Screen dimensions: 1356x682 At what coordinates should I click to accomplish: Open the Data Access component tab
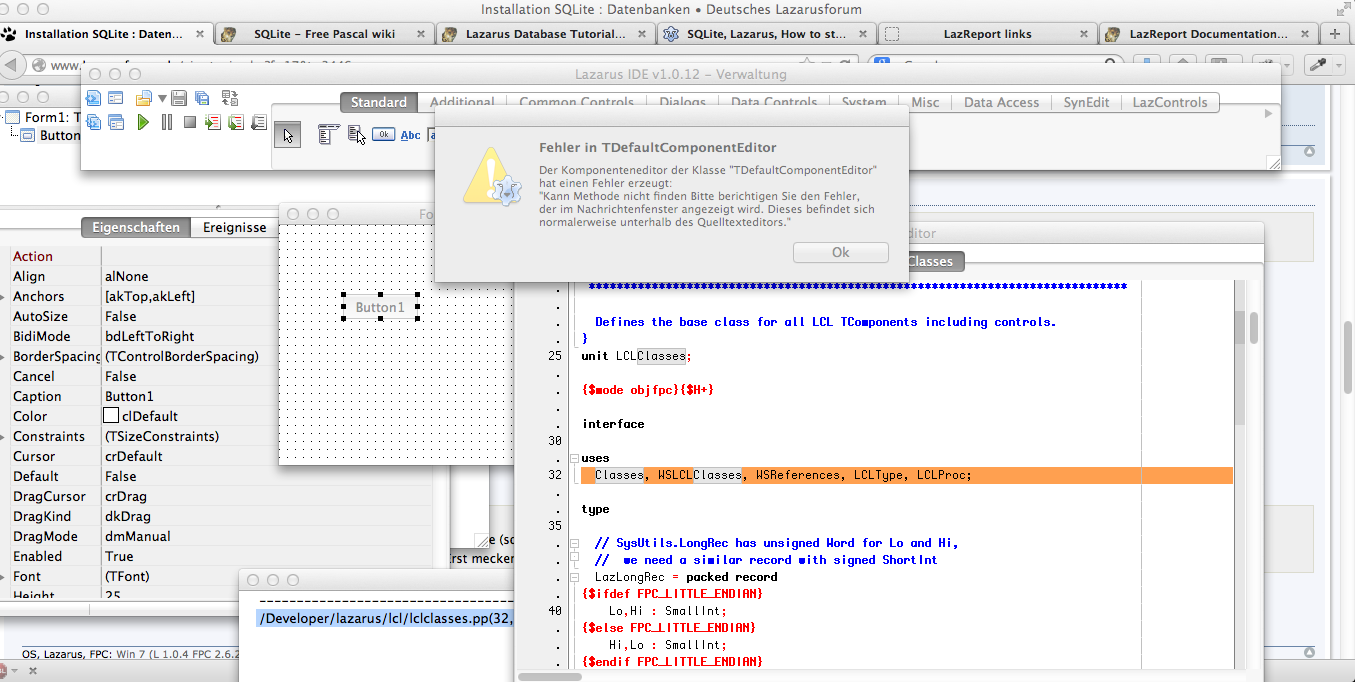point(1001,102)
